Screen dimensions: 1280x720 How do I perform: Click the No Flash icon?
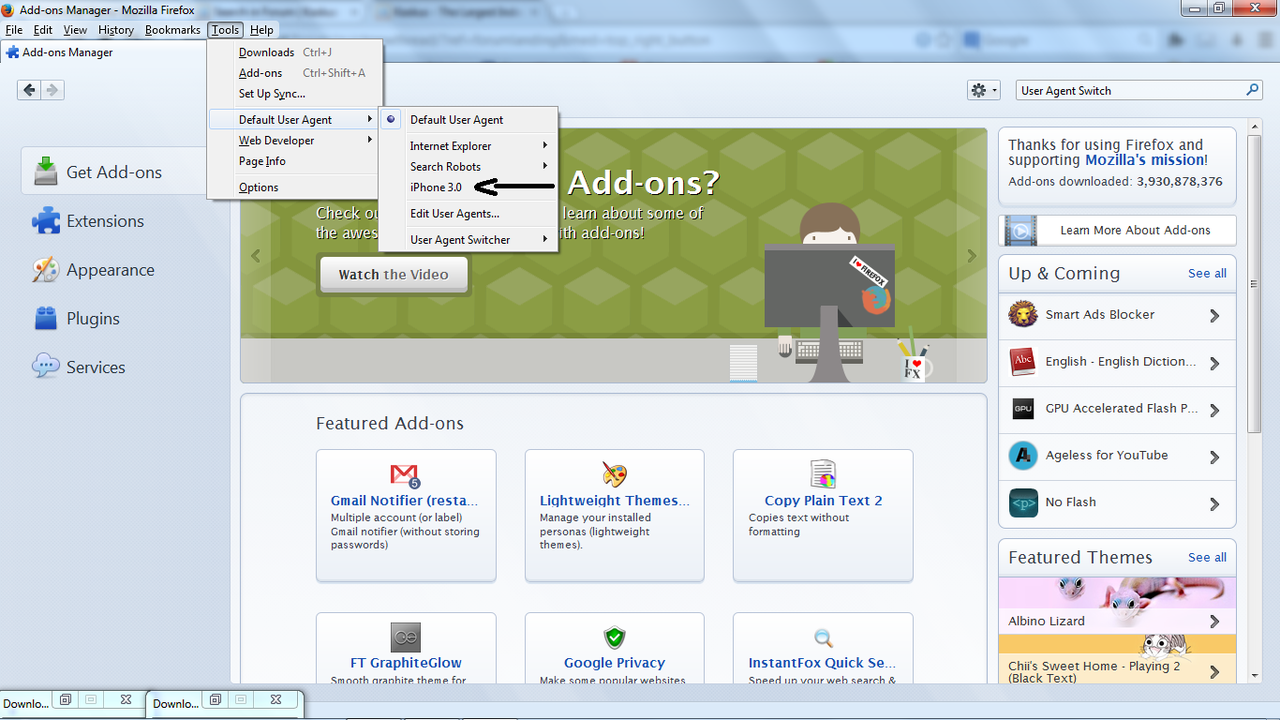click(x=1023, y=503)
